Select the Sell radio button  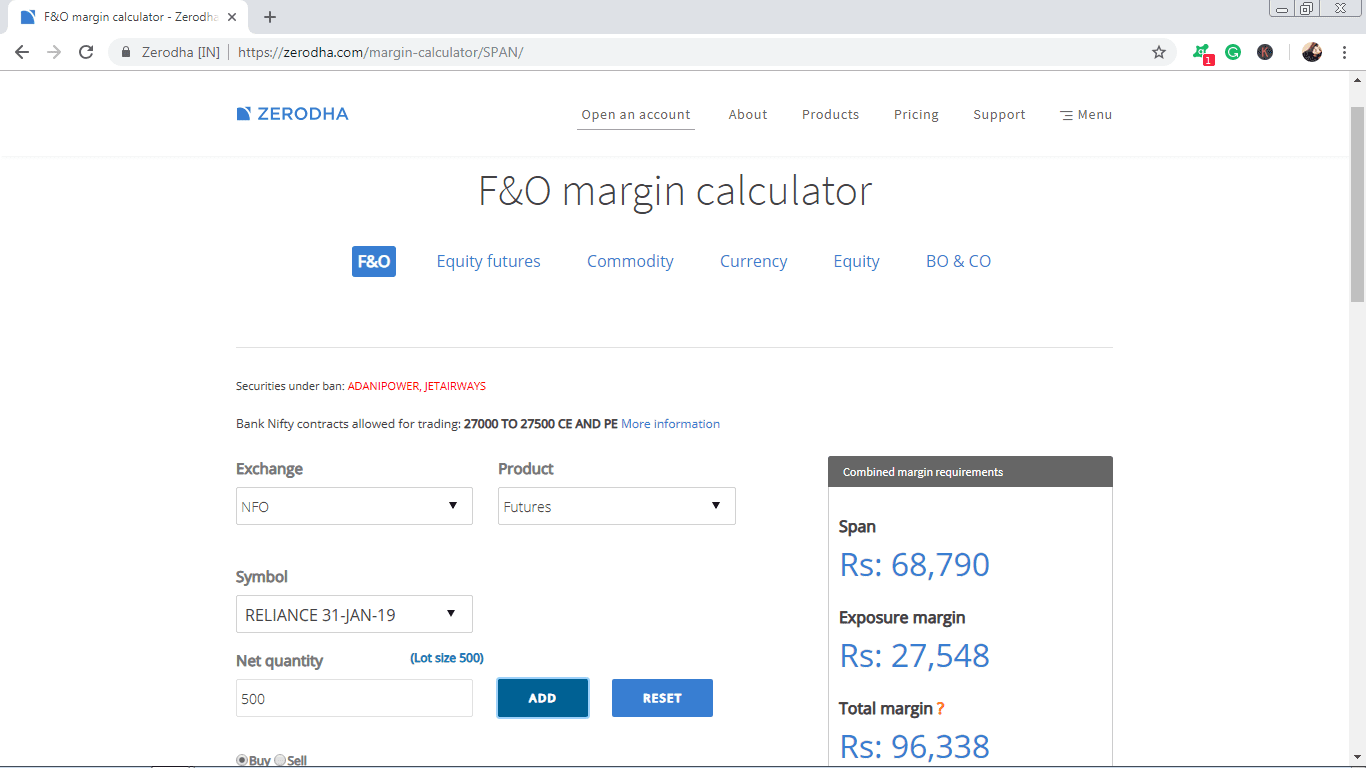click(x=279, y=760)
